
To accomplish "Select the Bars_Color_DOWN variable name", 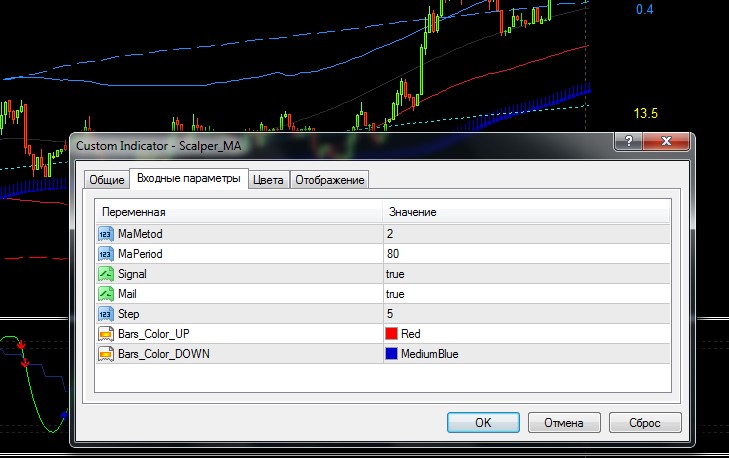I will tap(164, 354).
